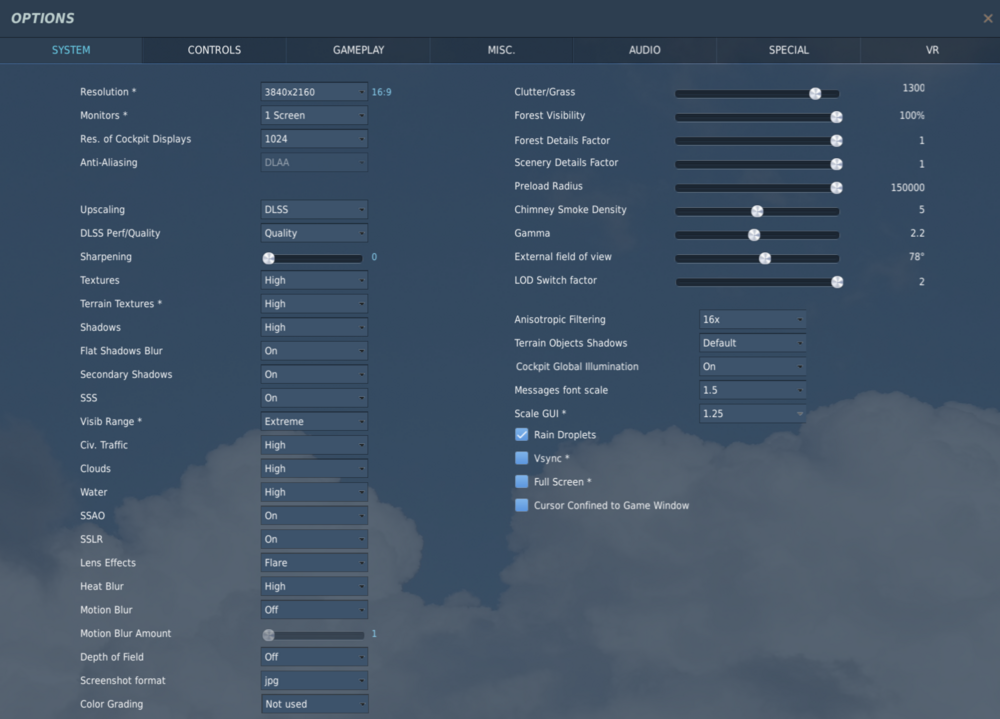
Task: Click the Gamma slider handle
Action: [x=754, y=235]
